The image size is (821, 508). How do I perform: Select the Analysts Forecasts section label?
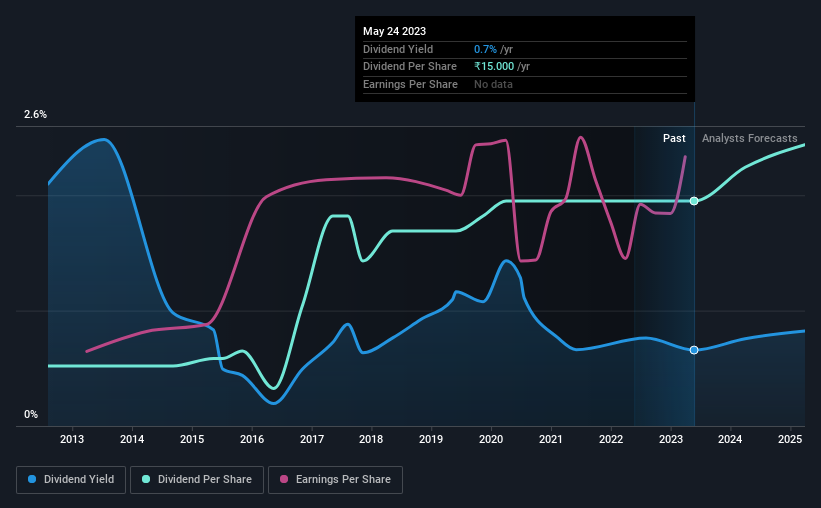749,138
